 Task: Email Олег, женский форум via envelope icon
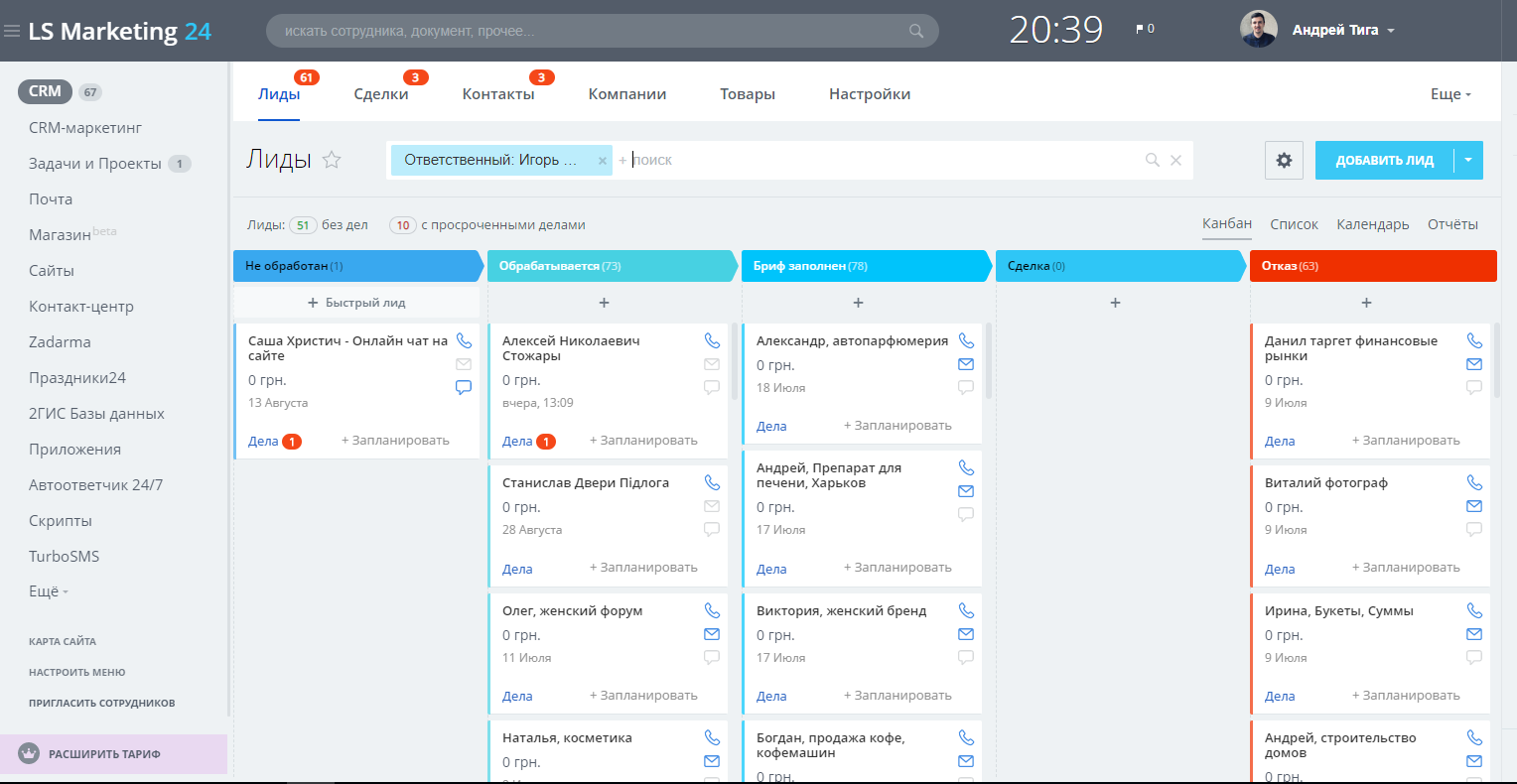pyautogui.click(x=712, y=634)
